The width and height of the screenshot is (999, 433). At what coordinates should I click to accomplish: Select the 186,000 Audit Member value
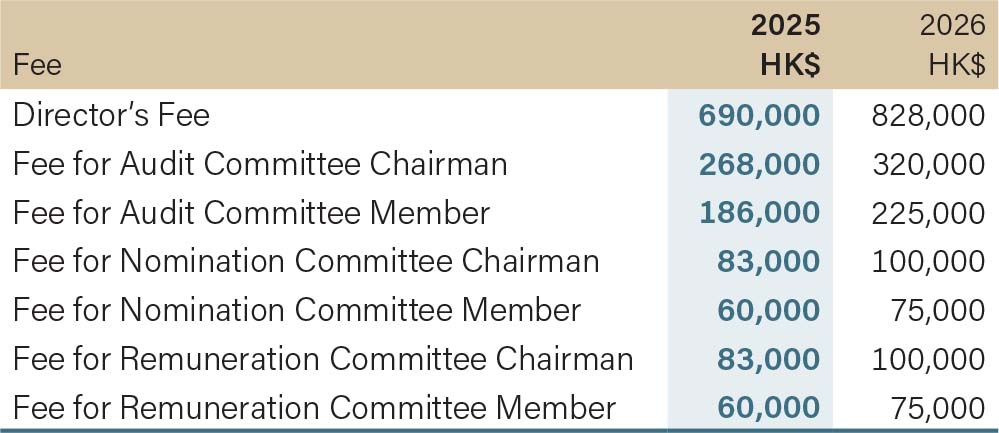point(759,213)
